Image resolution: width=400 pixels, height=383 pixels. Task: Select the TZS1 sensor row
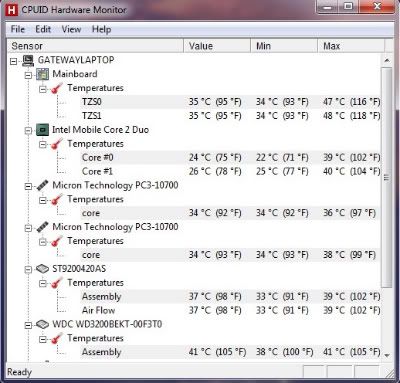point(231,116)
